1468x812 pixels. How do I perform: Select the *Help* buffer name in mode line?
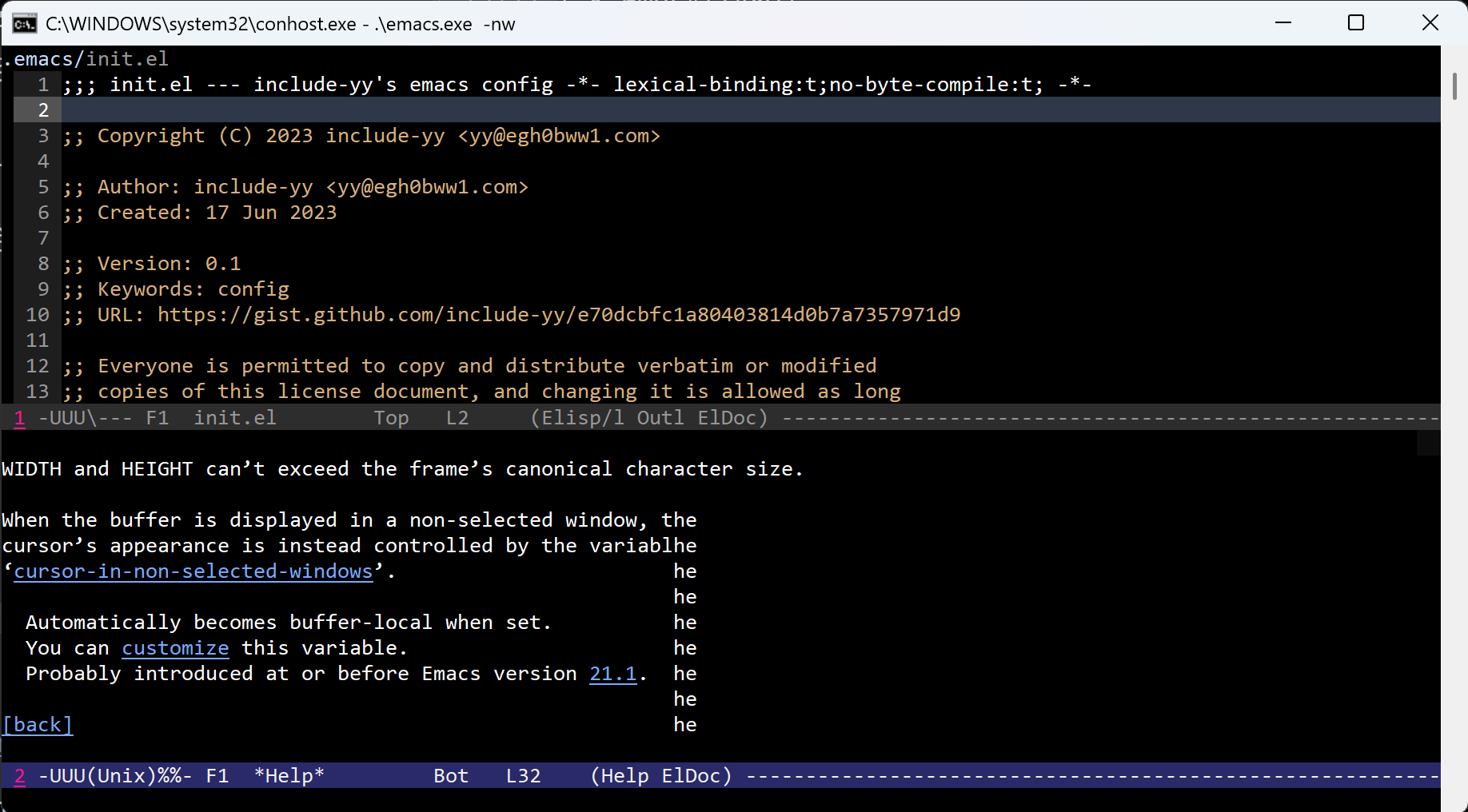tap(289, 776)
